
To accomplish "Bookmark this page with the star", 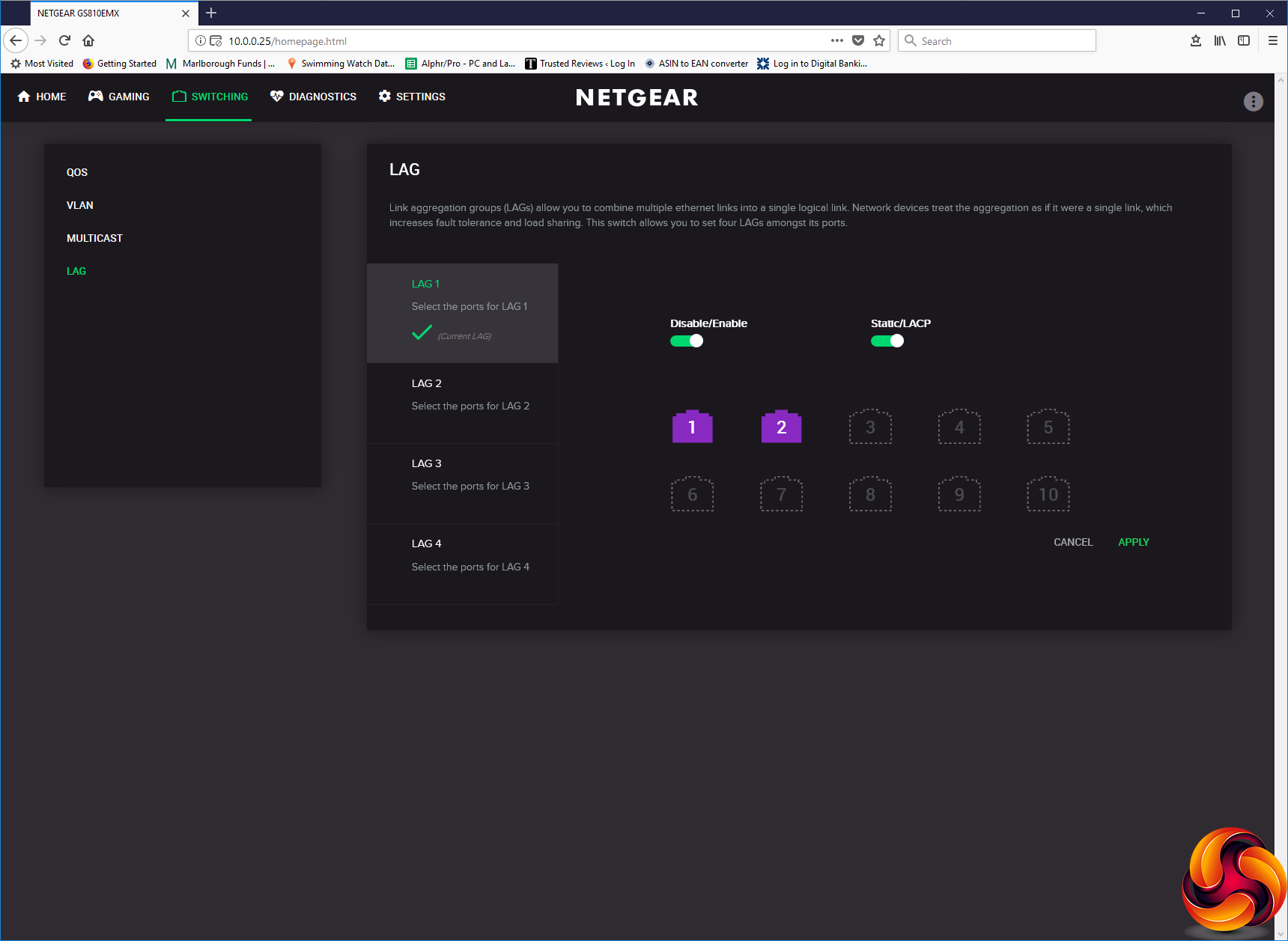I will (x=879, y=40).
